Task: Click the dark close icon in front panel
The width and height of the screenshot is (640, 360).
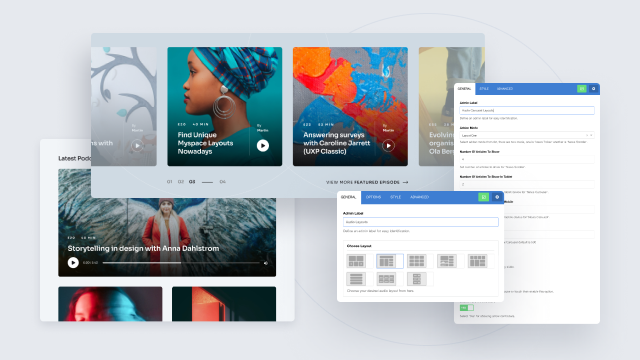Action: [497, 197]
